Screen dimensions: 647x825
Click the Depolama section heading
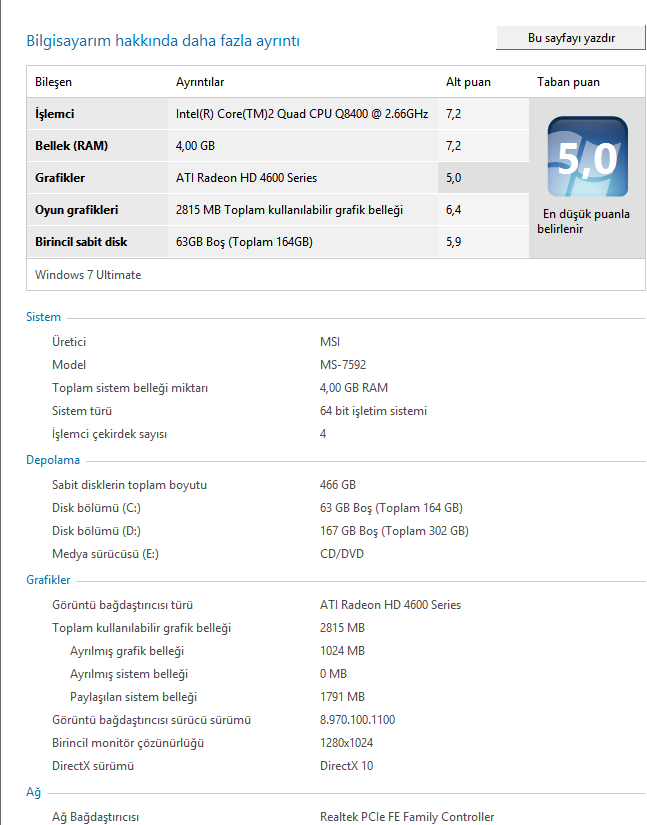pos(53,460)
